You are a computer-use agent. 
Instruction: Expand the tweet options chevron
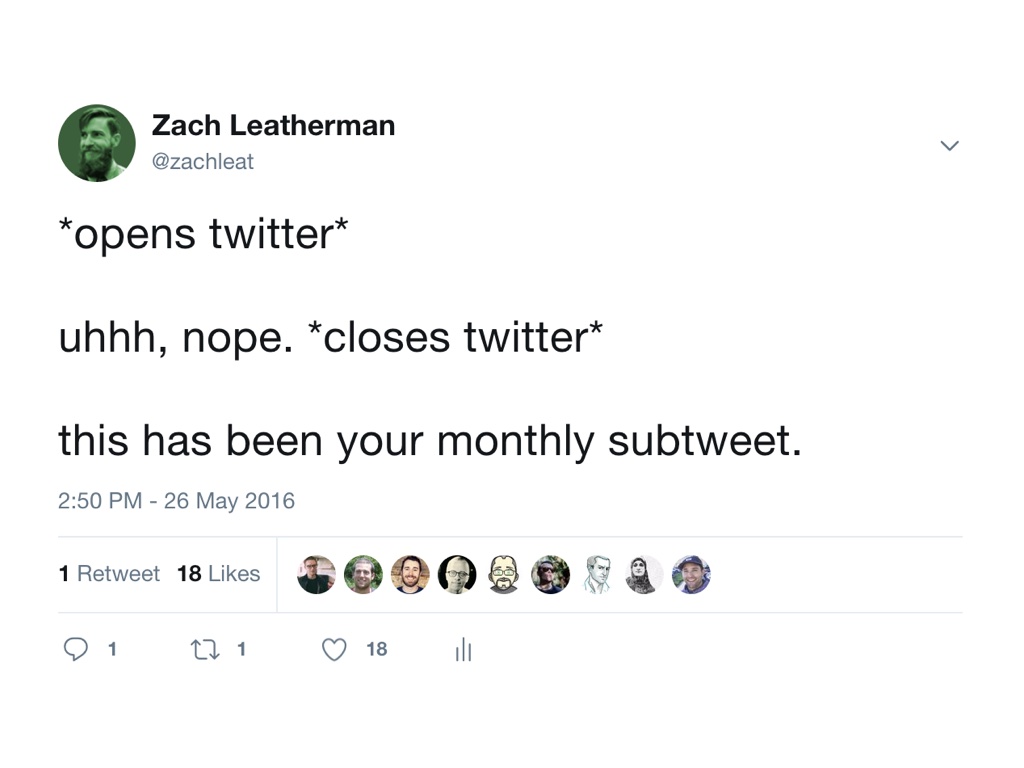pyautogui.click(x=949, y=146)
